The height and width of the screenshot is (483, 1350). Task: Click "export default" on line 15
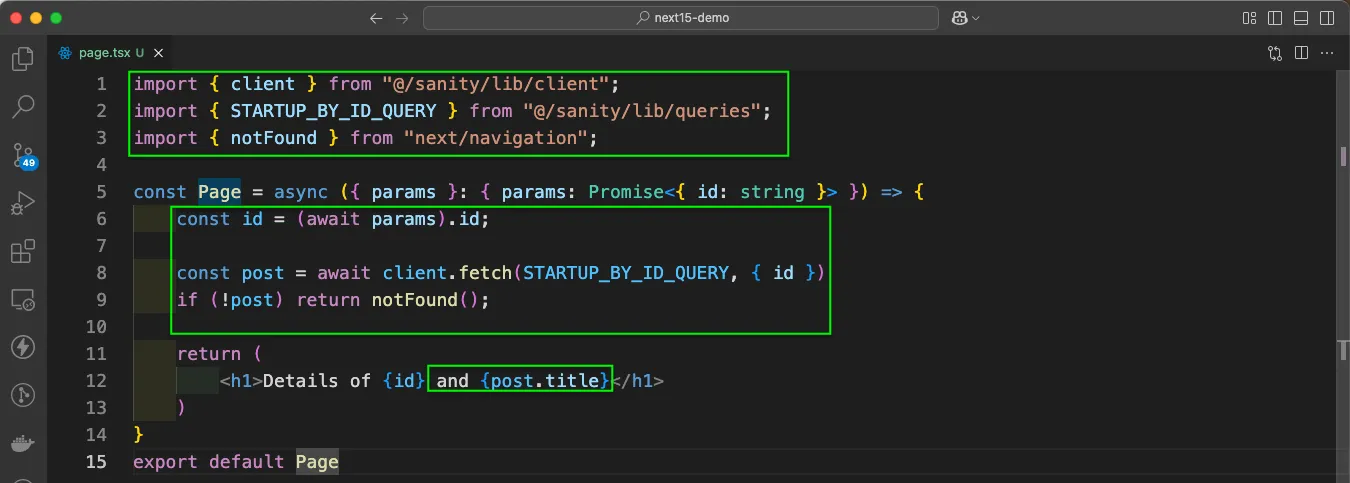(x=209, y=462)
